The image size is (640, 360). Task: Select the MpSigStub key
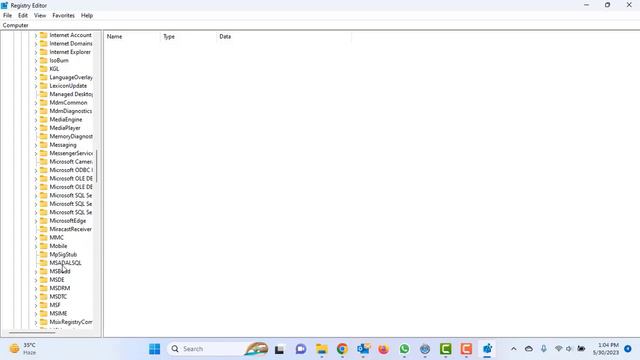pos(63,254)
